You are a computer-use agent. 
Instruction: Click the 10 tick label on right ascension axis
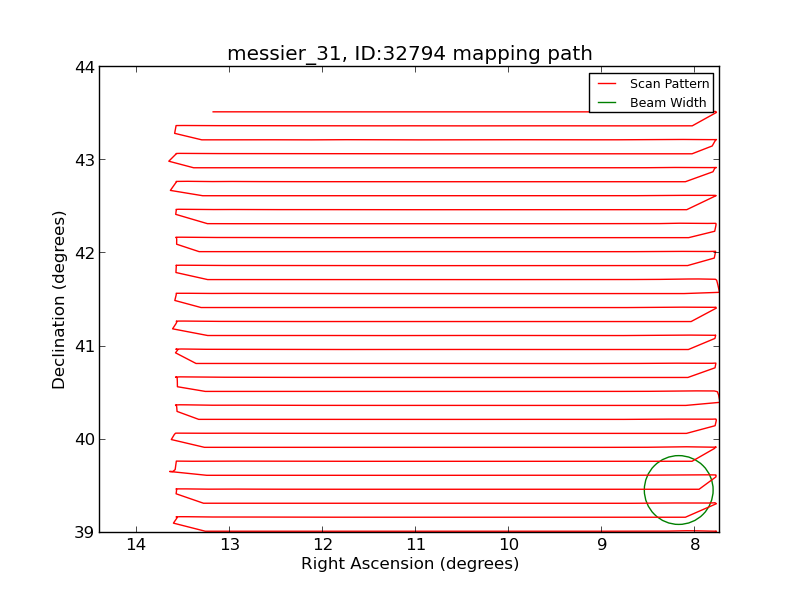(508, 545)
